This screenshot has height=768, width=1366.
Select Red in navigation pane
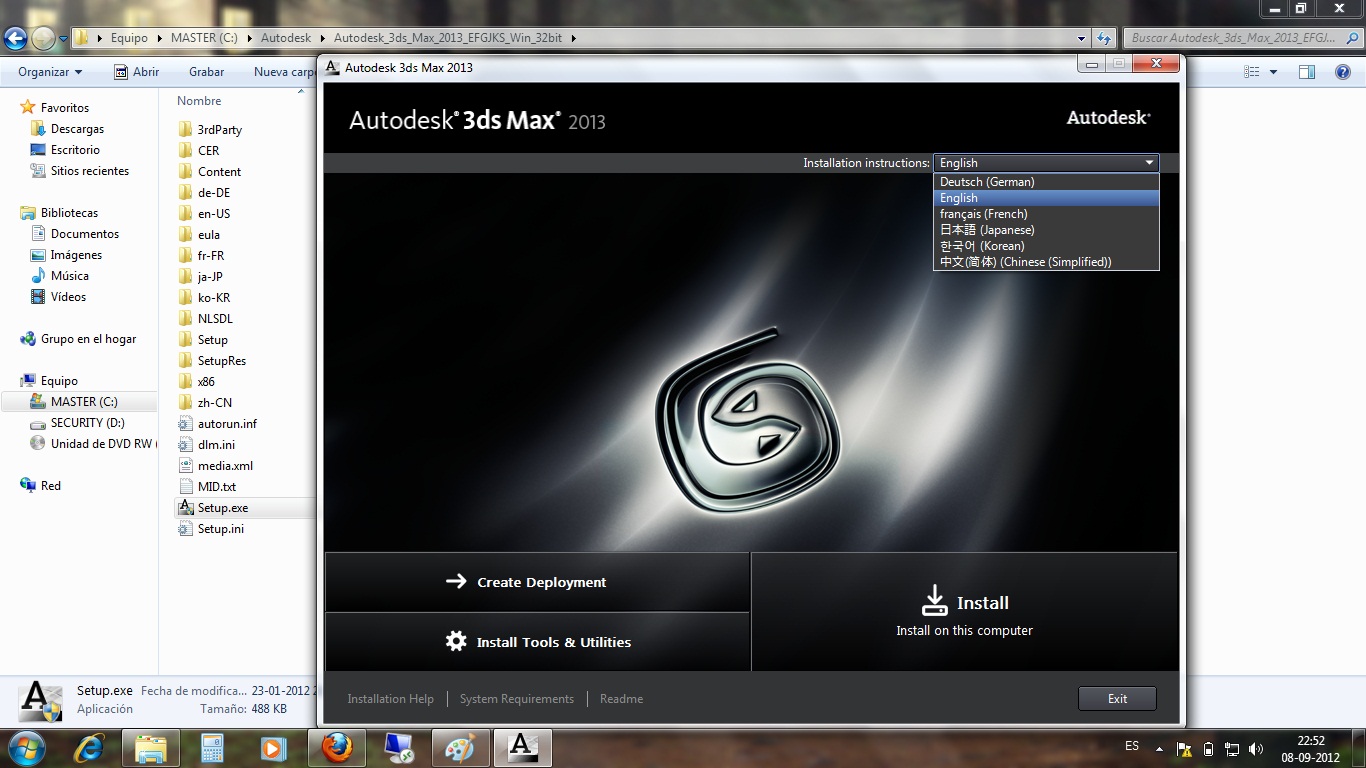pos(51,486)
